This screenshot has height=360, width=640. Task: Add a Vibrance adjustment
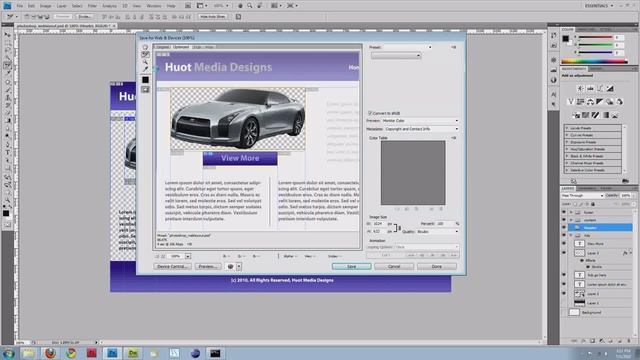(571, 102)
